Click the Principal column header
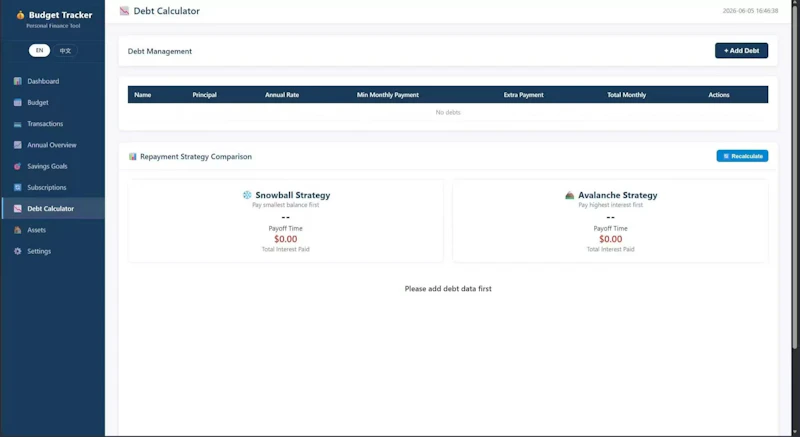Viewport: 800px width, 437px height. (x=205, y=95)
